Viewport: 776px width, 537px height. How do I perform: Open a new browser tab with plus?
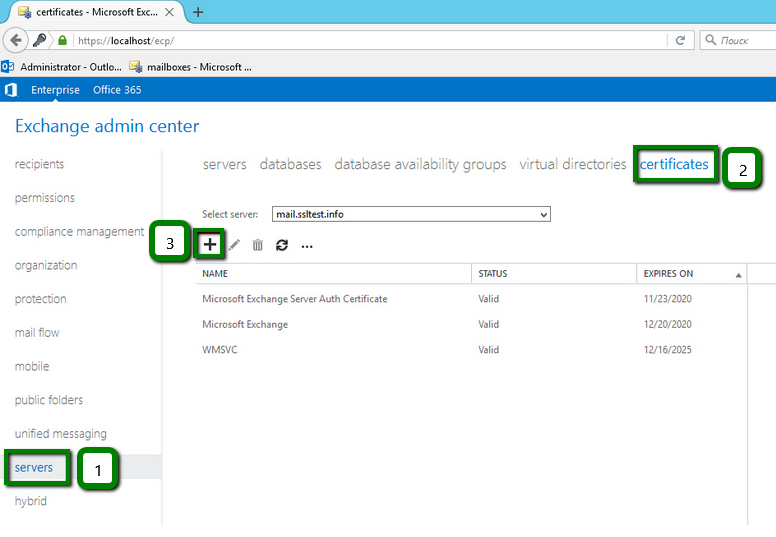coord(198,12)
